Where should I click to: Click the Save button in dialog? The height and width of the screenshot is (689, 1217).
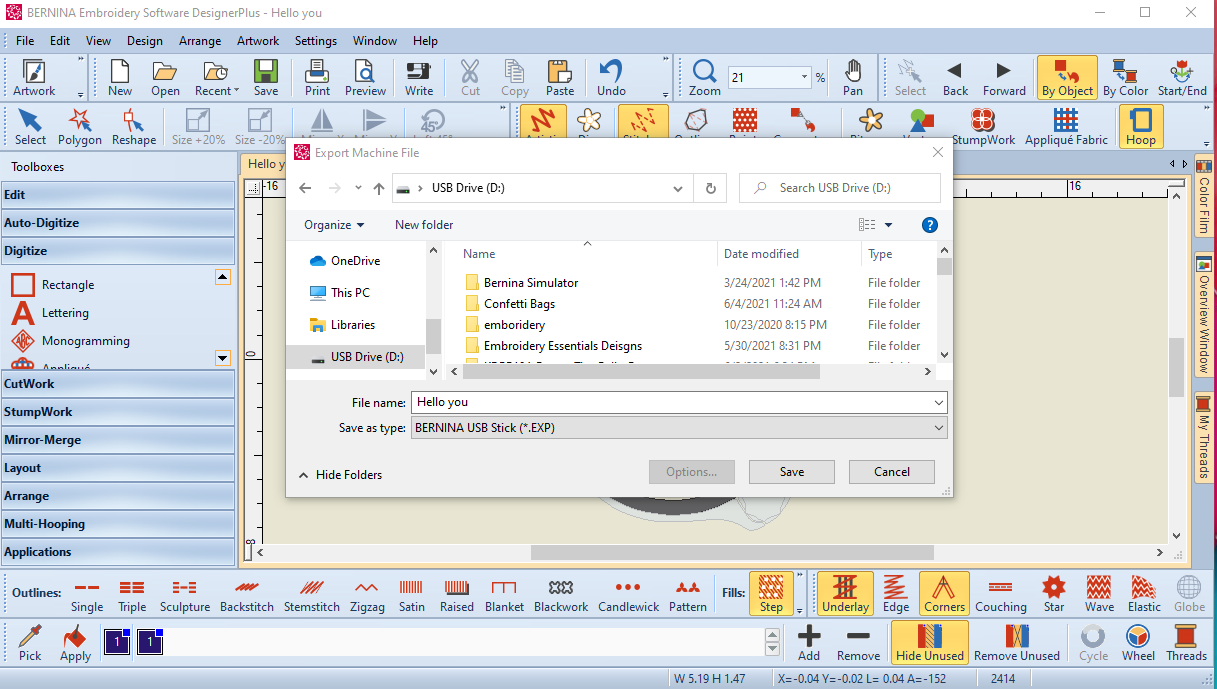792,472
